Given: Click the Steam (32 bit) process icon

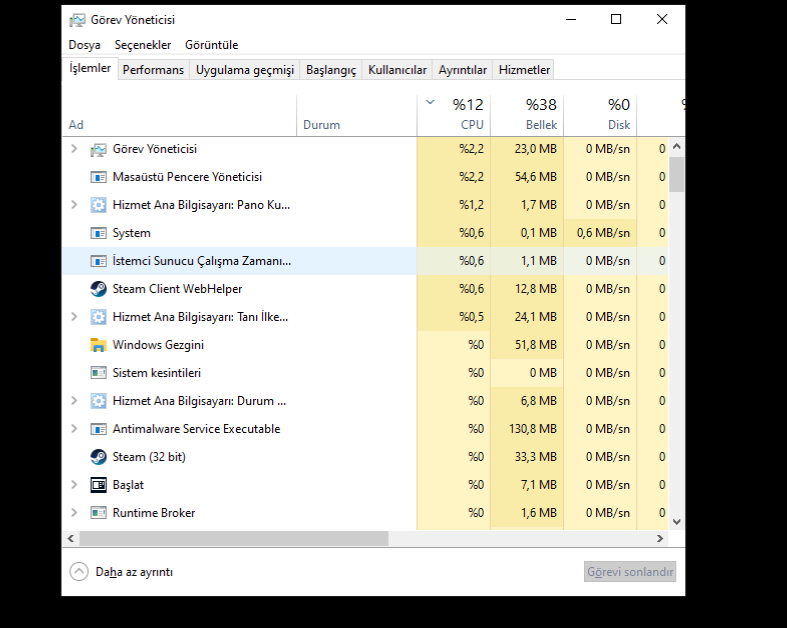Looking at the screenshot, I should (x=98, y=457).
